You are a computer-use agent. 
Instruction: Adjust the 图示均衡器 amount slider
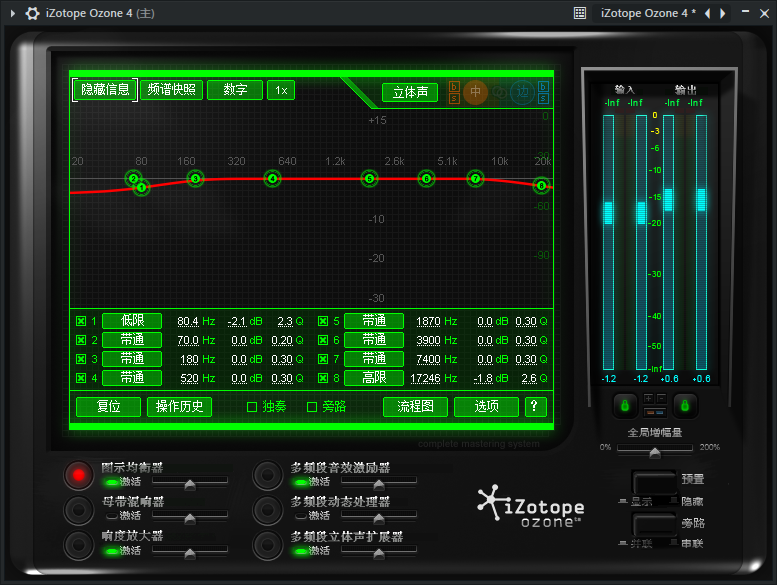[x=190, y=483]
